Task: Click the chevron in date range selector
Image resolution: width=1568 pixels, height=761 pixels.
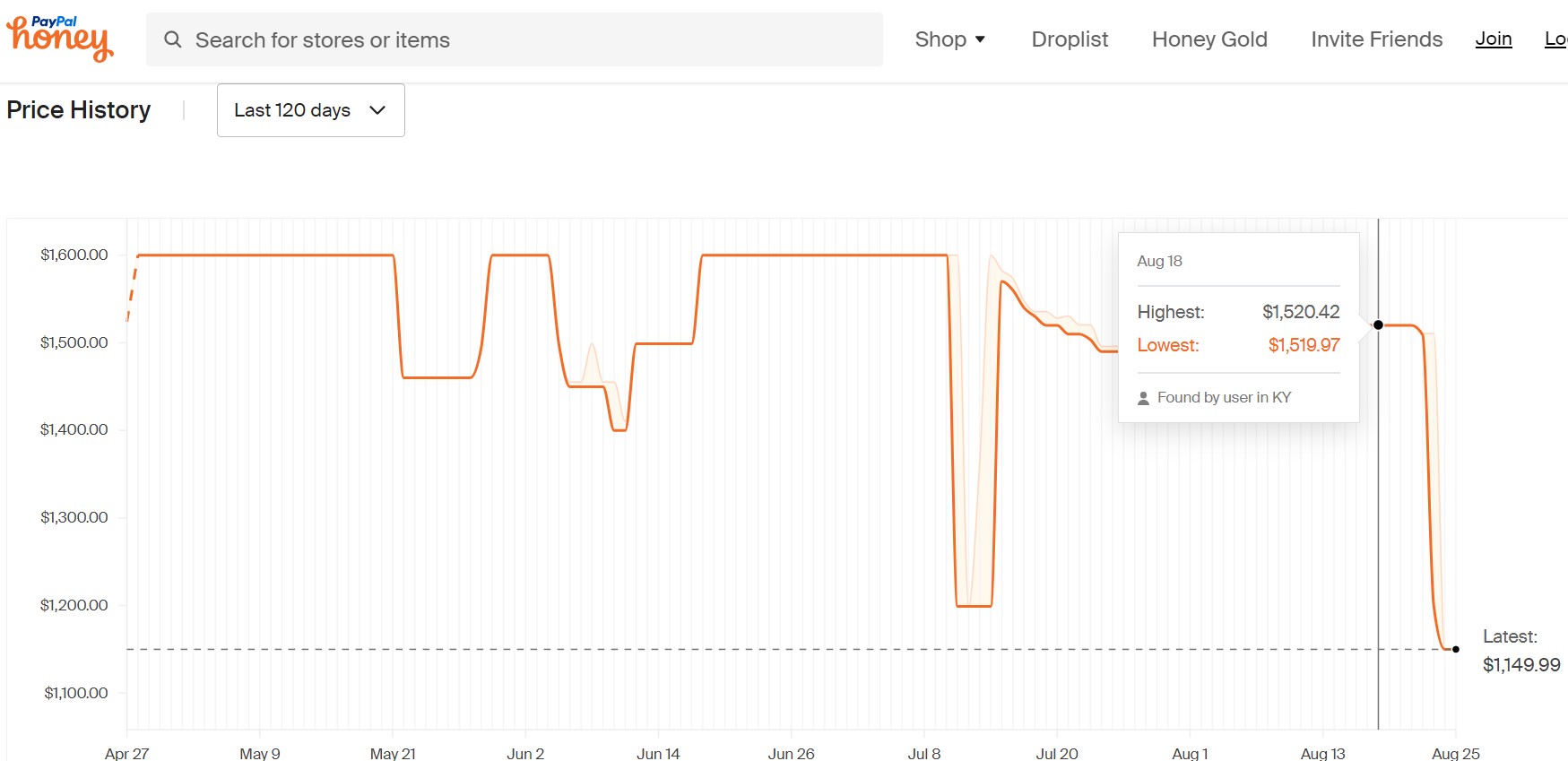Action: click(x=377, y=110)
